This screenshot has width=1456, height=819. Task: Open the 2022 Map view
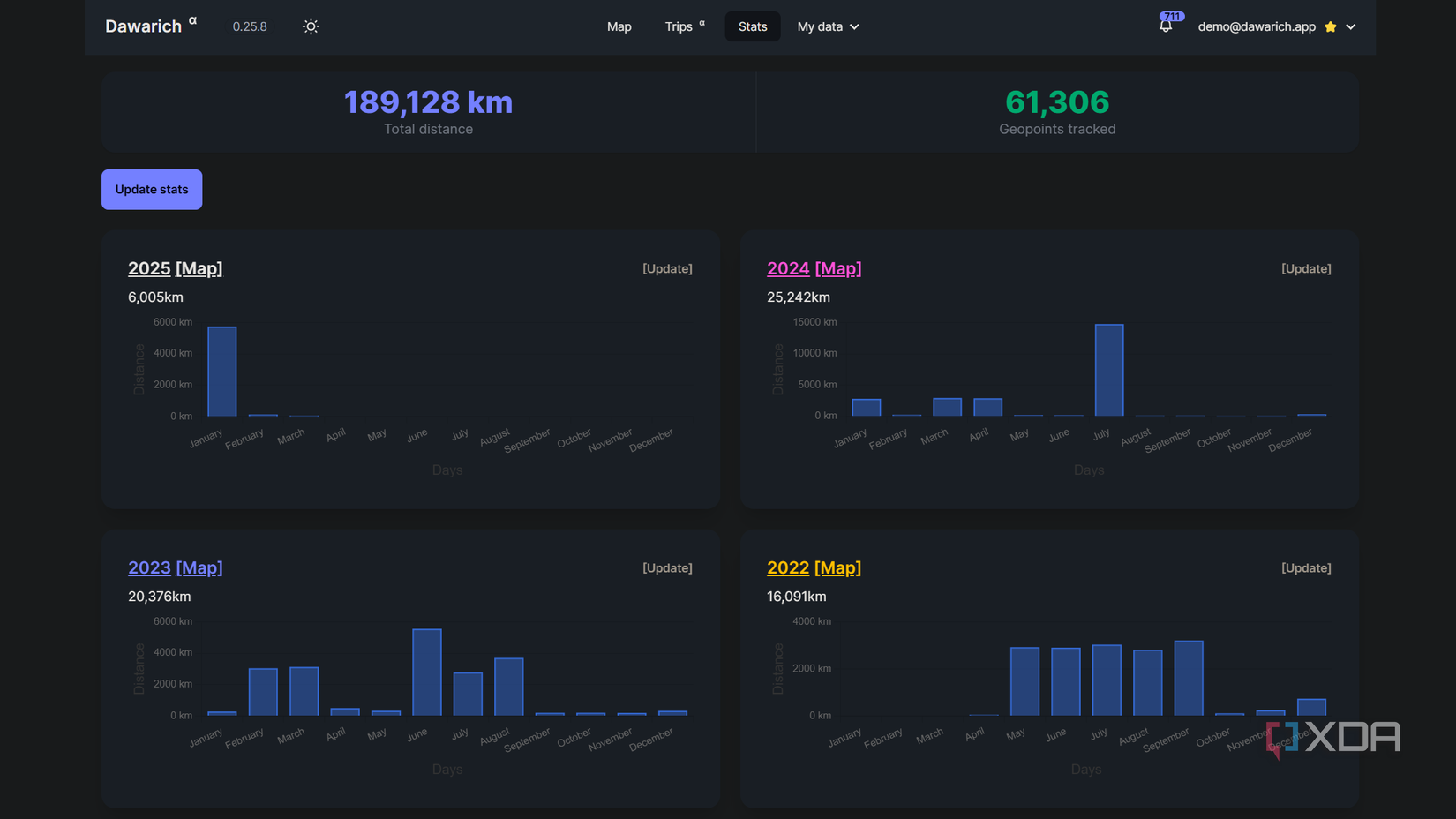[x=838, y=567]
